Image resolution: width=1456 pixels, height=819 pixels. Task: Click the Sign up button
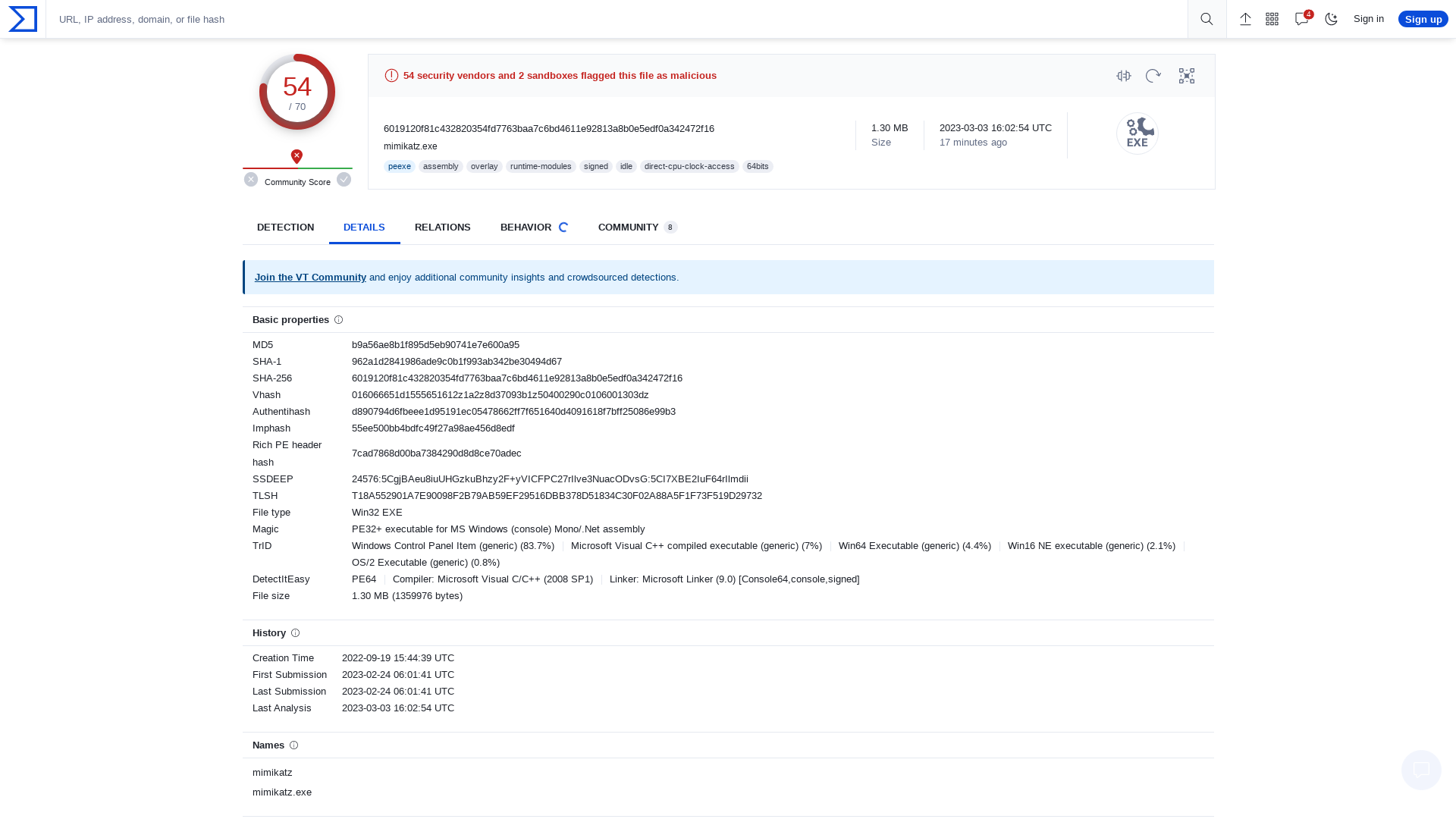1423,18
